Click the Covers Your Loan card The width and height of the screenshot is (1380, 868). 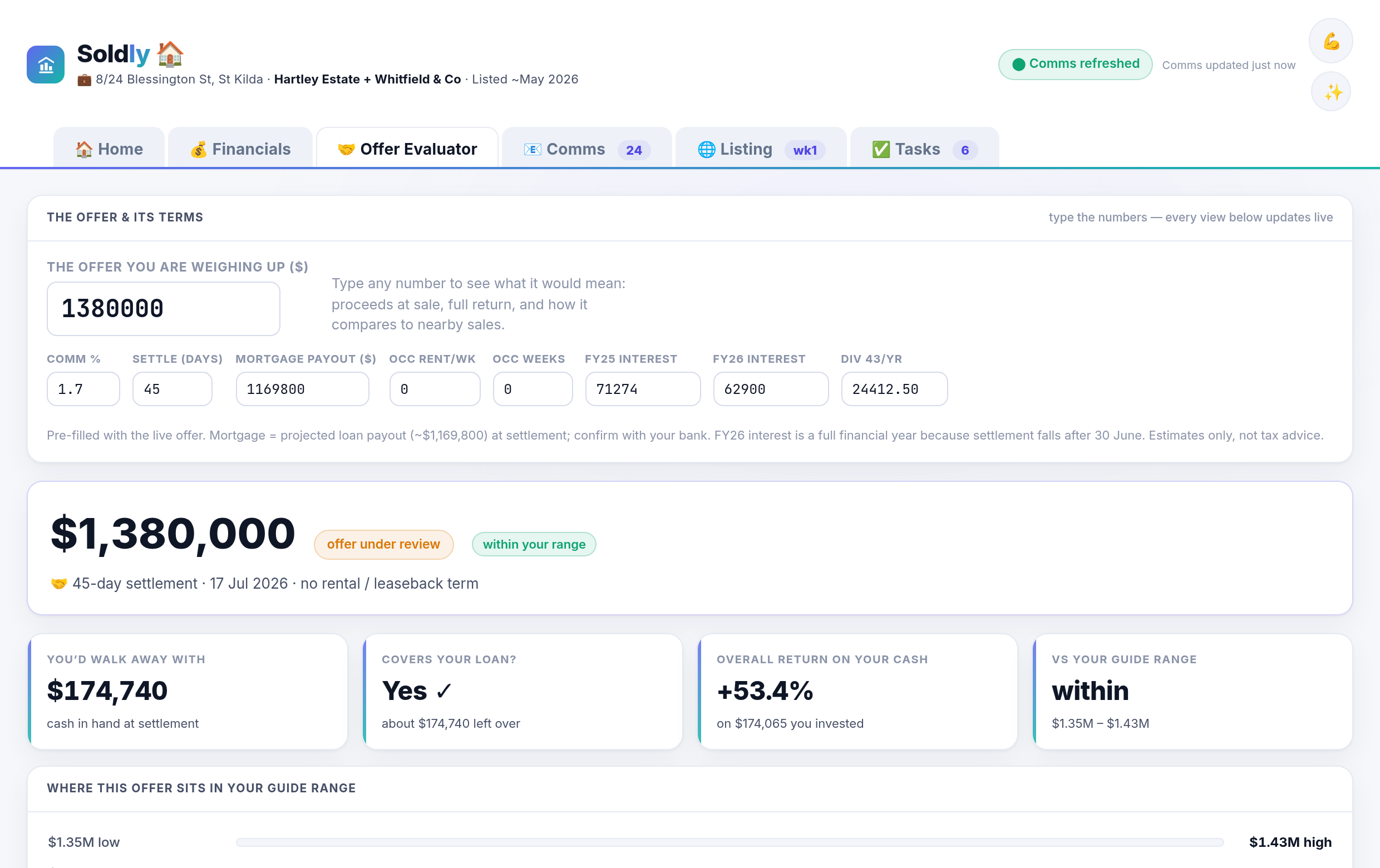click(x=522, y=692)
